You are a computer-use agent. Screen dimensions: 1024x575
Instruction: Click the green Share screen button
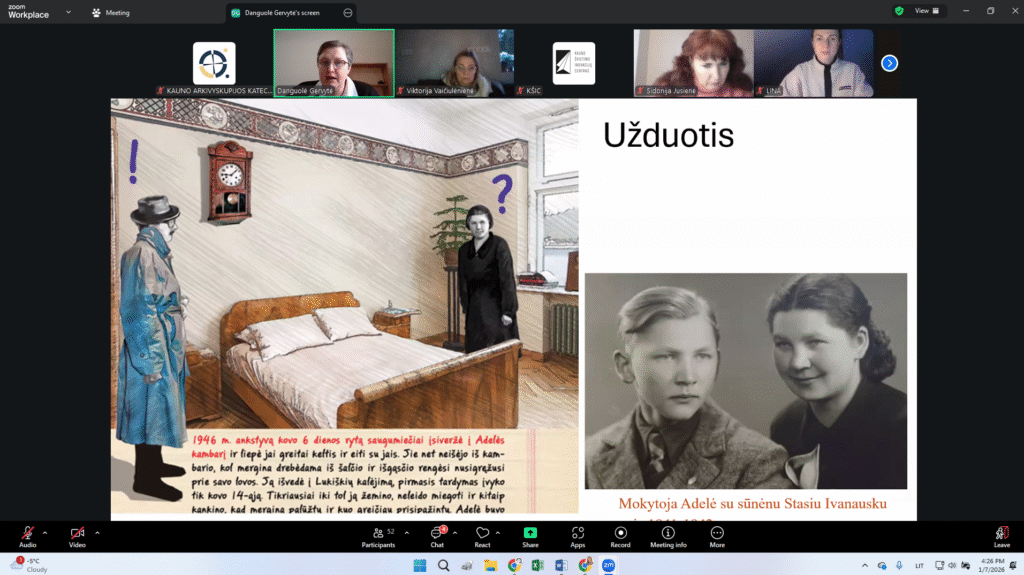(x=530, y=536)
